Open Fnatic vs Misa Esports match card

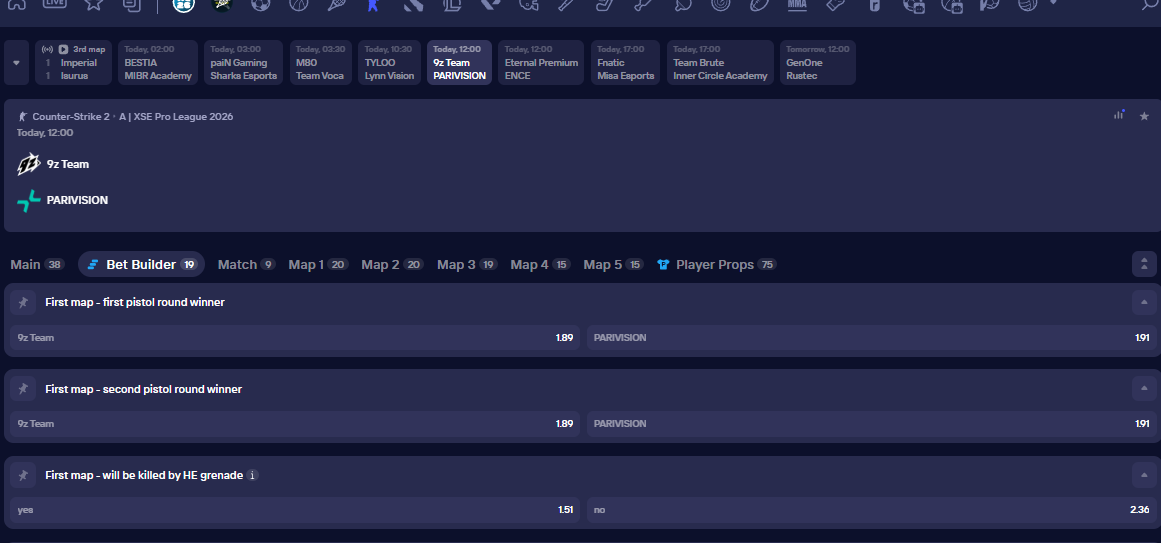click(626, 62)
